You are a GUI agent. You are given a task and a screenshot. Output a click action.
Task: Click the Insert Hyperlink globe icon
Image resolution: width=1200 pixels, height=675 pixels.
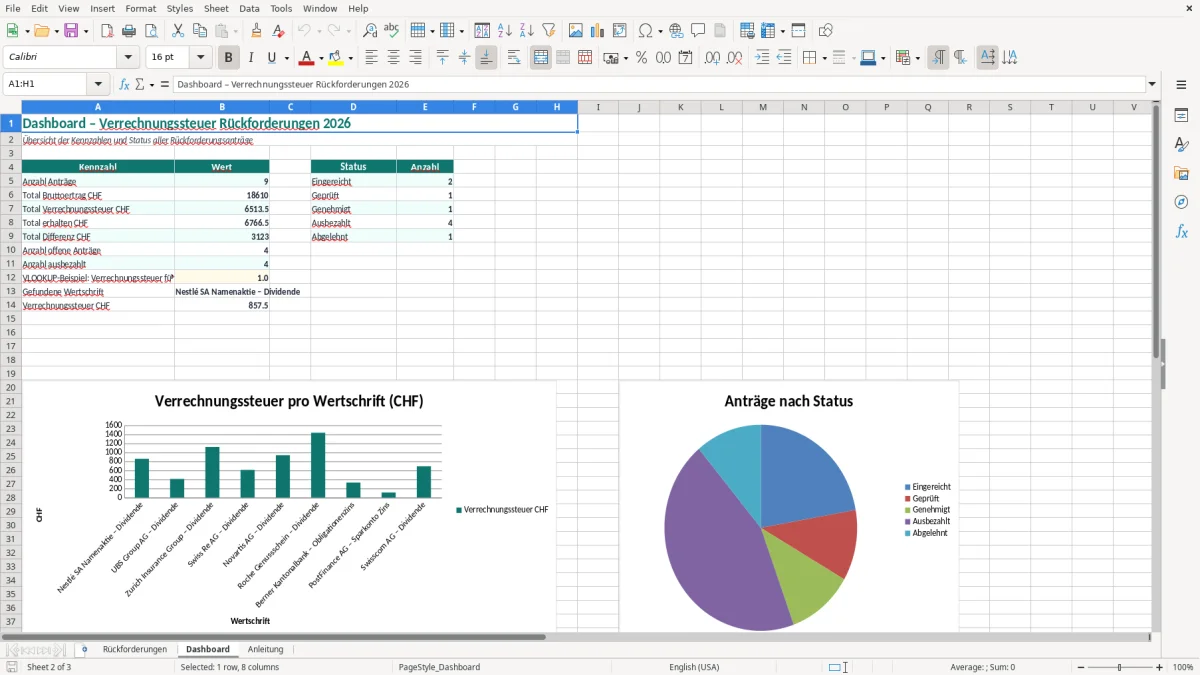click(x=676, y=31)
